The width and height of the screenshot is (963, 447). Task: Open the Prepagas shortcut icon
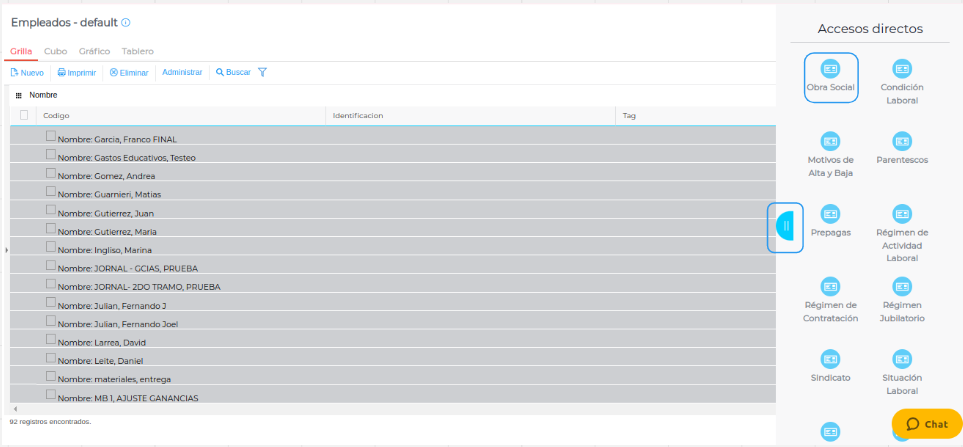click(830, 214)
